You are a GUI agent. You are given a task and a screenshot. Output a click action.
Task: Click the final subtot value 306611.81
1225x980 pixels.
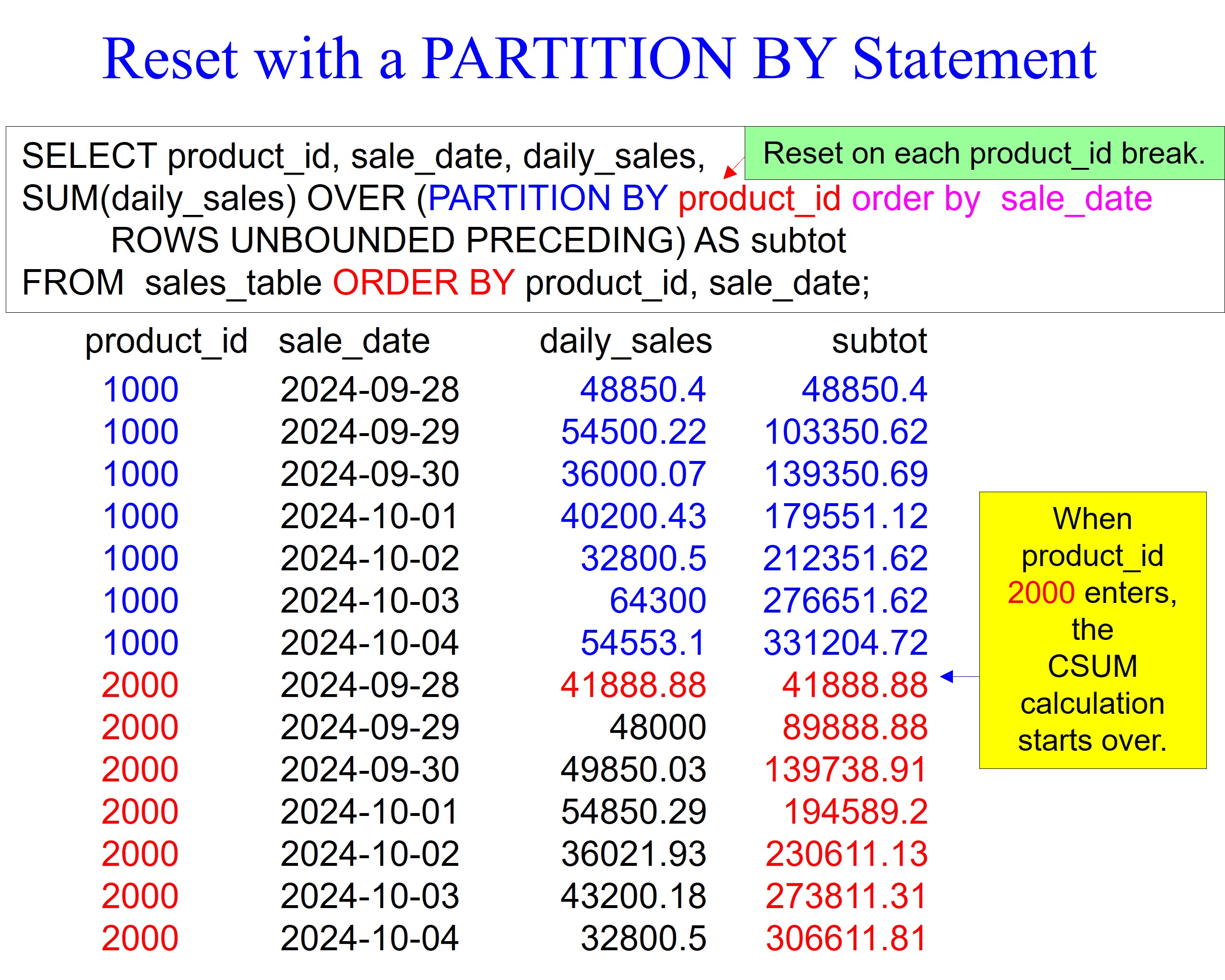845,938
